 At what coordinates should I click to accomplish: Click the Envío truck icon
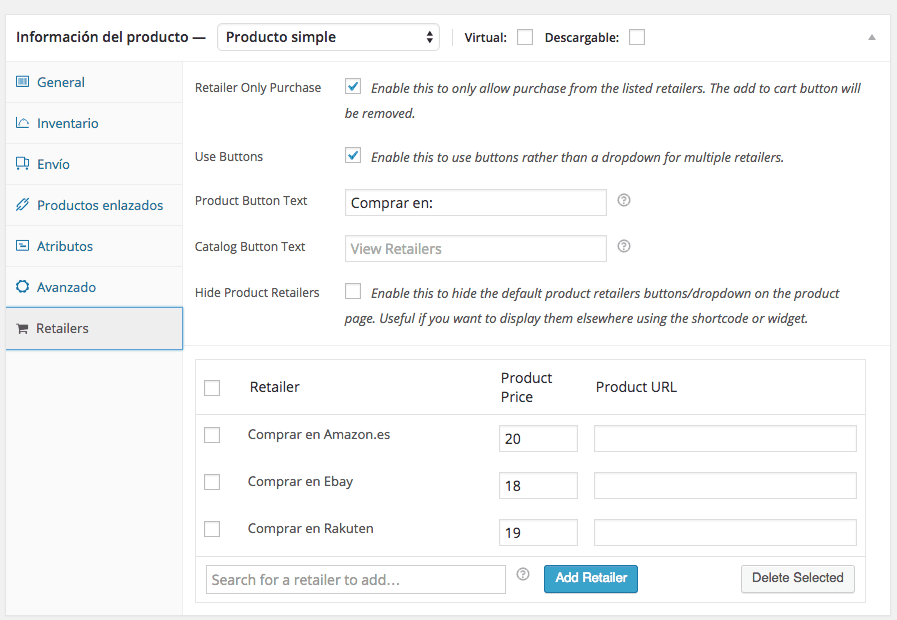(x=23, y=164)
